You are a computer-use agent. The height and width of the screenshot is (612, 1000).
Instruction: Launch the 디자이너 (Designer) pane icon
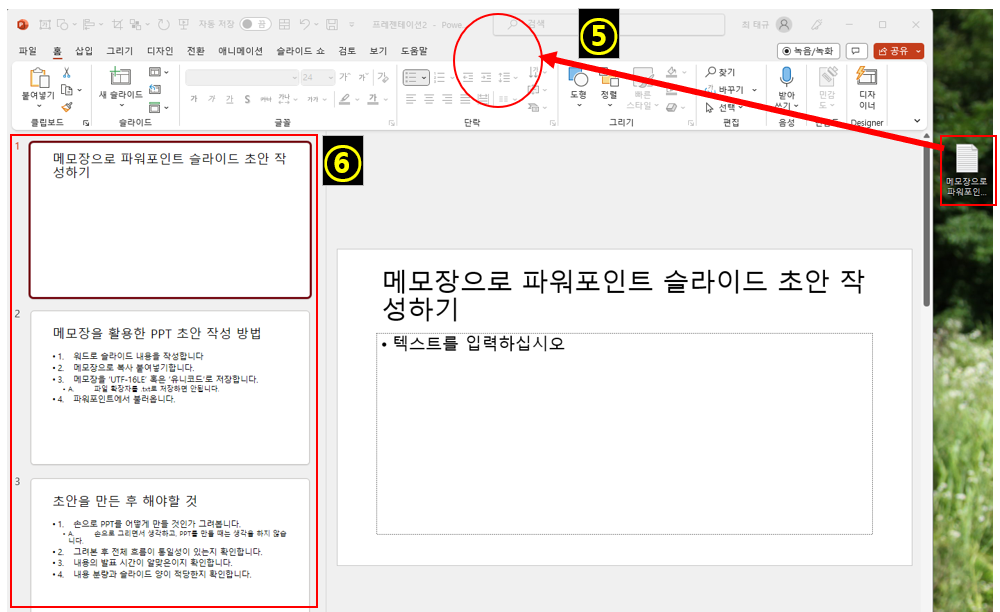pyautogui.click(x=868, y=78)
